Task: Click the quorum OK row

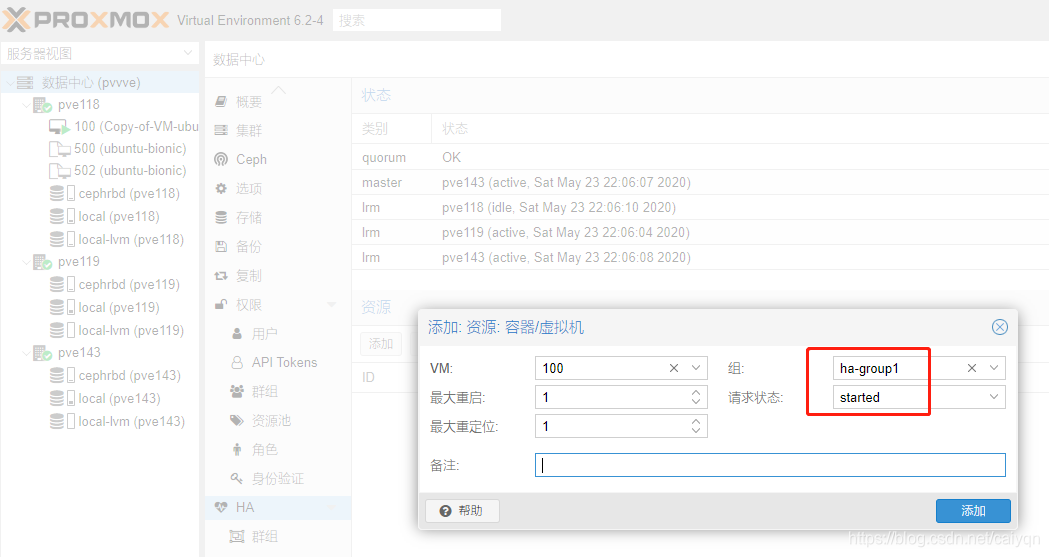Action: (700, 158)
